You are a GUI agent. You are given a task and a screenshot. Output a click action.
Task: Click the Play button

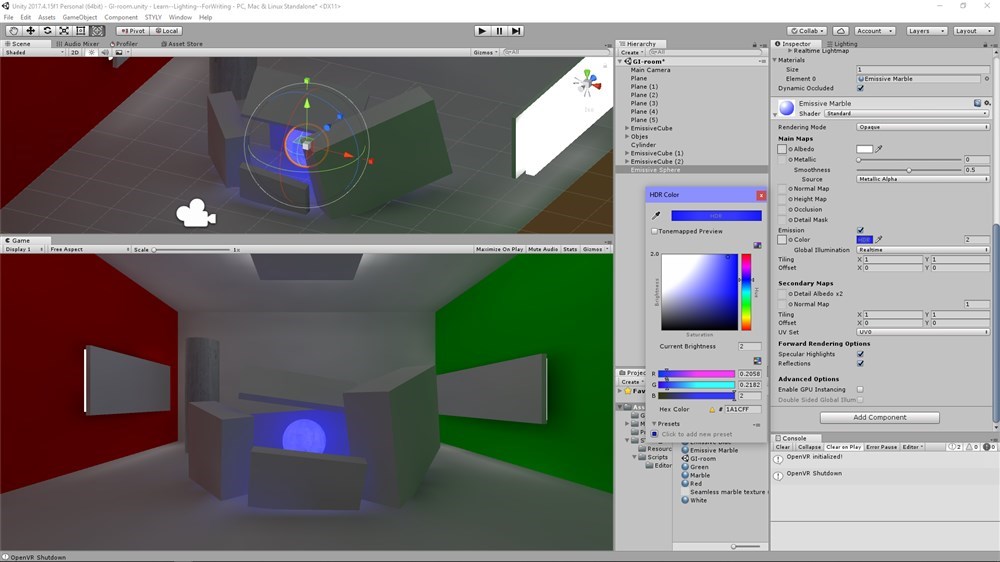tap(482, 31)
